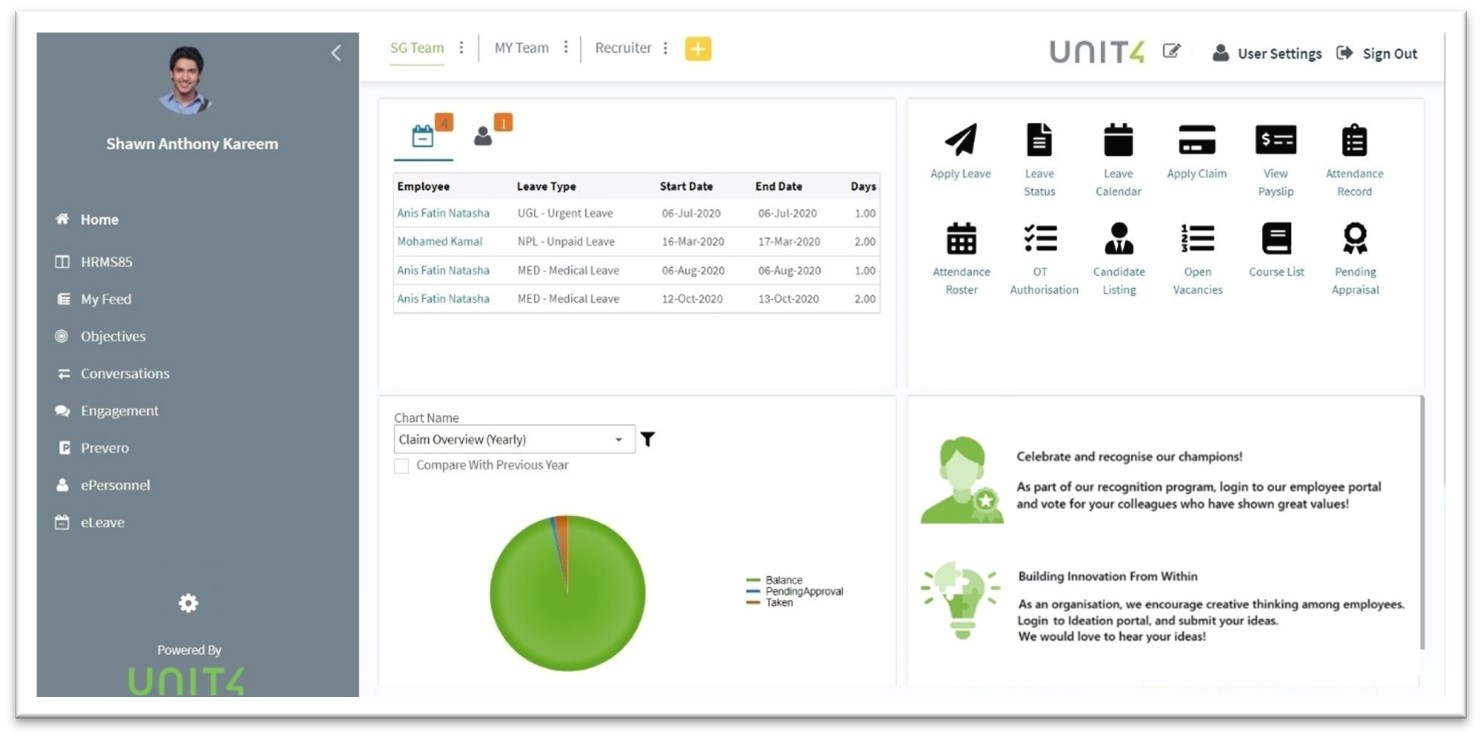Open Anis Fatin Natasha's urgent leave request
The width and height of the screenshot is (1482, 738).
pos(443,213)
